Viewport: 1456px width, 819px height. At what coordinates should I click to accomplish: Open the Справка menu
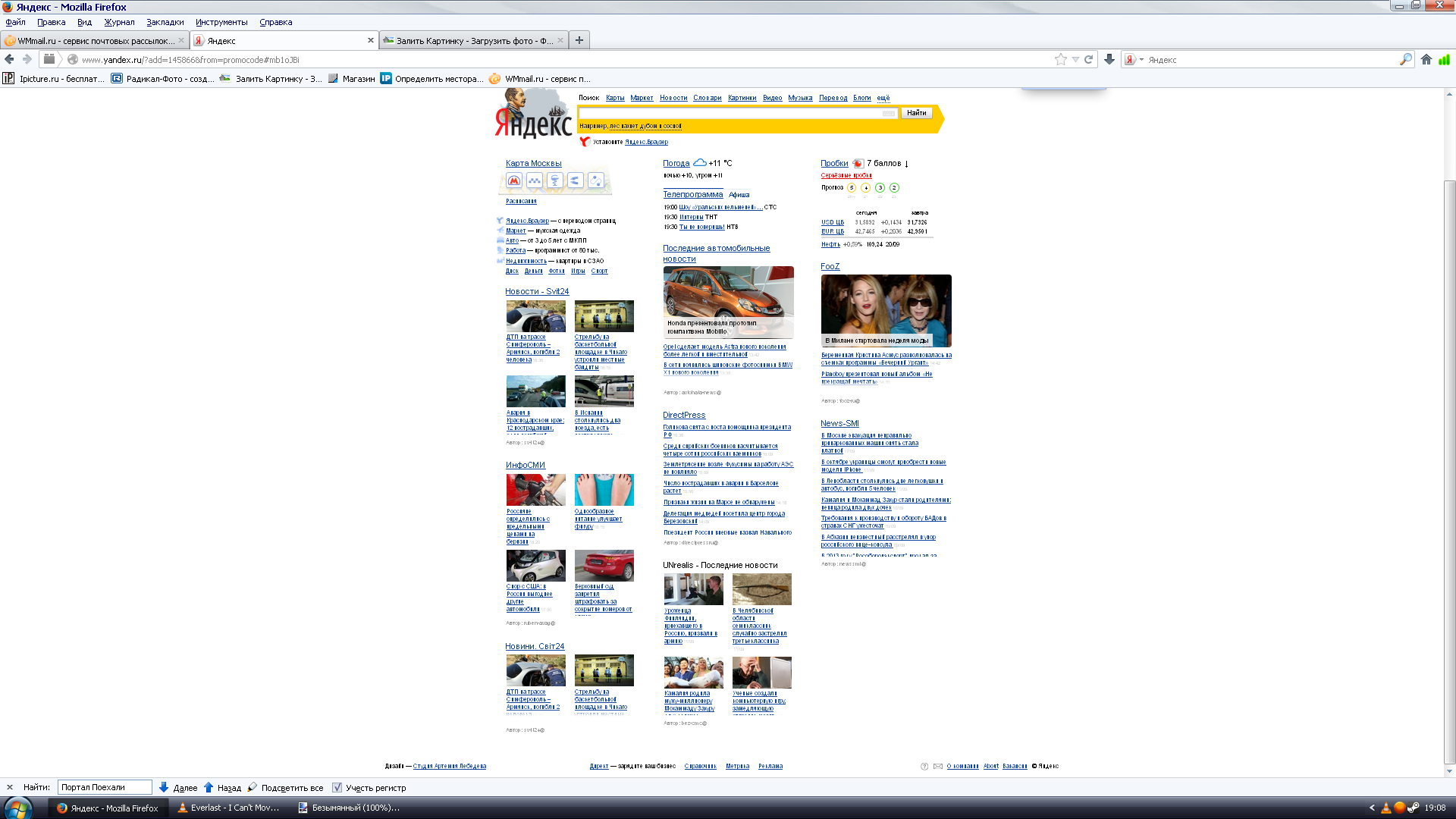coord(276,22)
